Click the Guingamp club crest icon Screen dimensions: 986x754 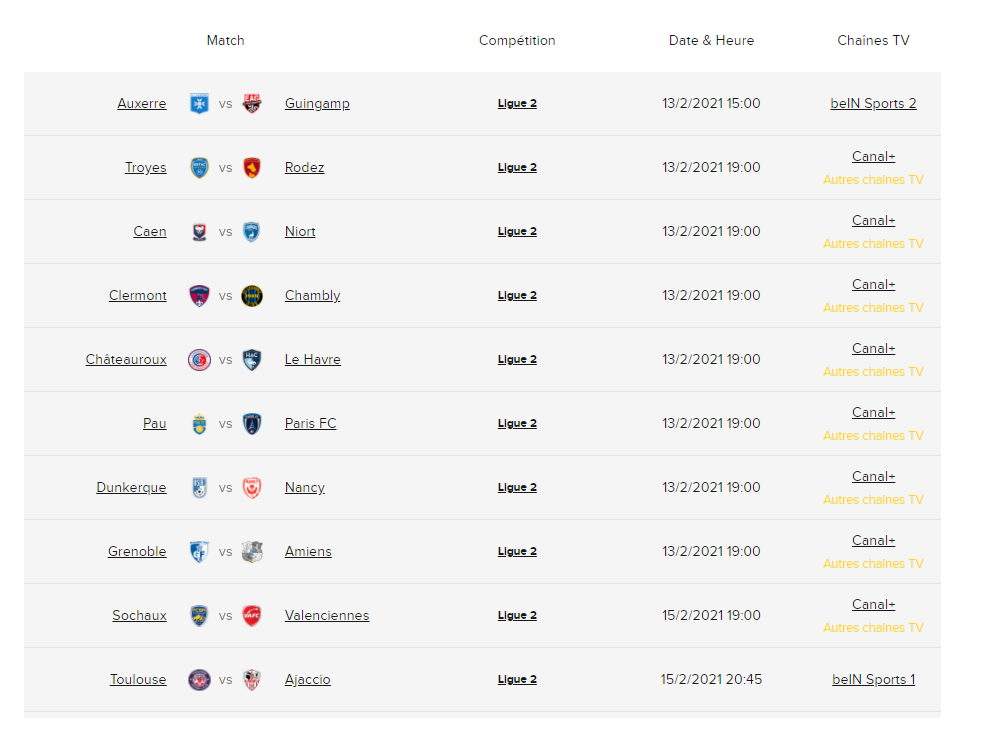point(252,104)
